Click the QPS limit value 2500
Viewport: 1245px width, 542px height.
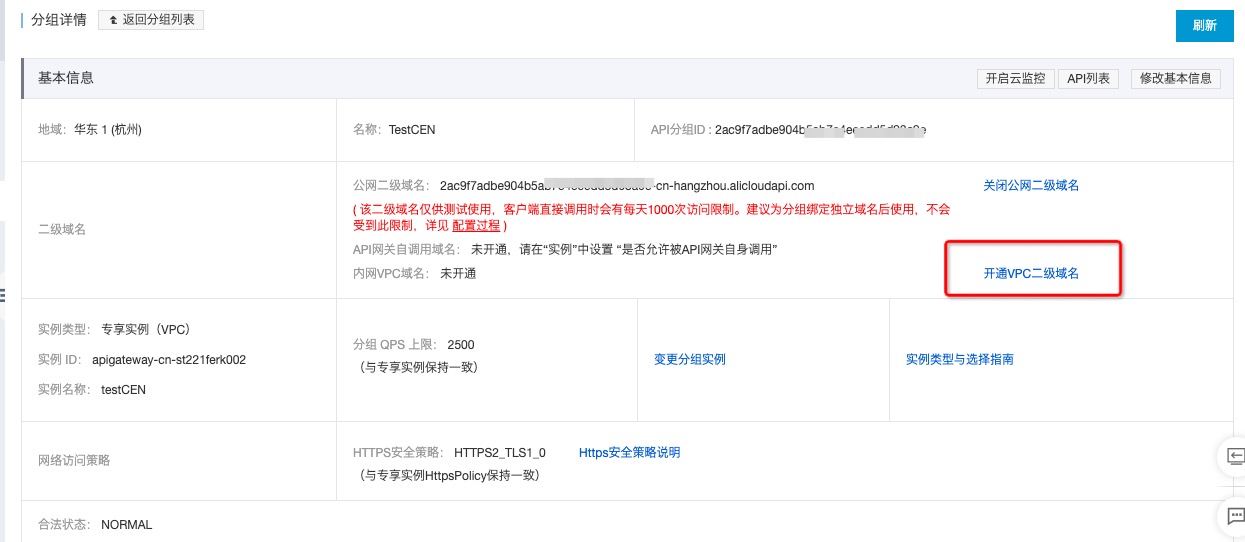point(461,345)
